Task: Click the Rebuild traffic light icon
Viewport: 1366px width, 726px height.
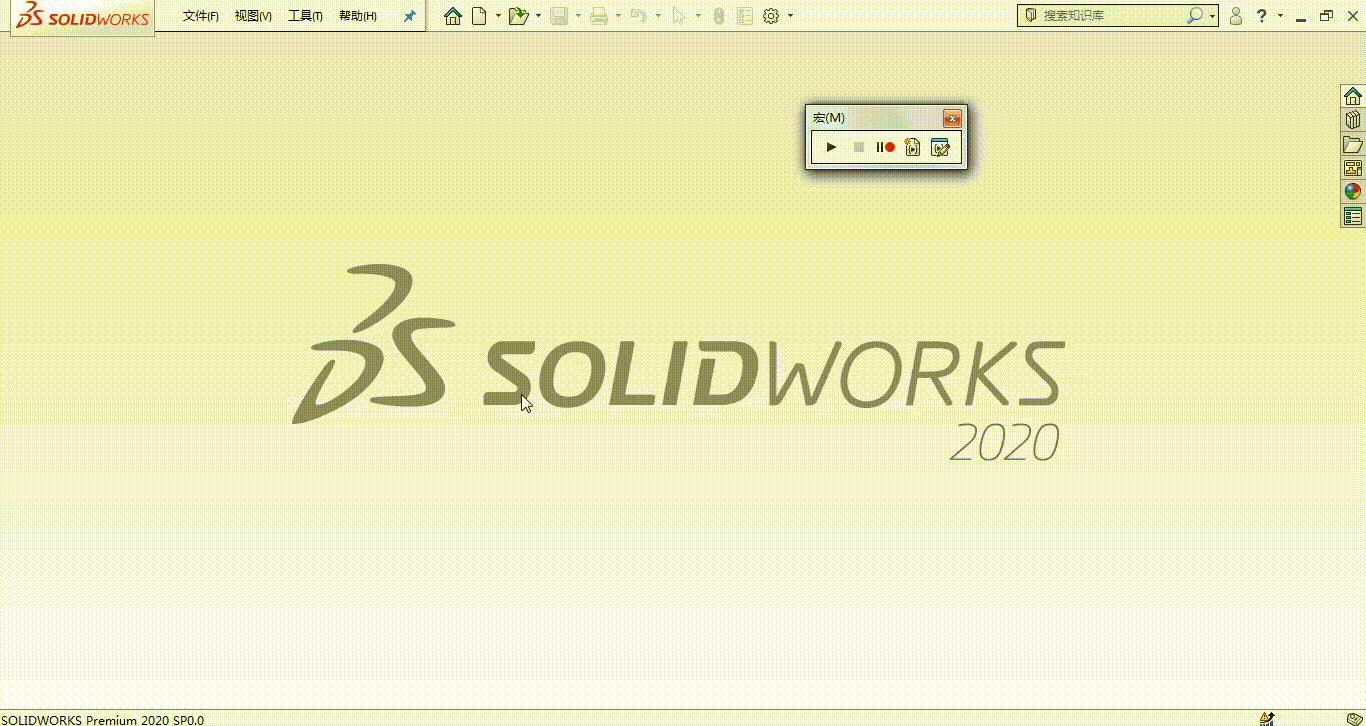Action: tap(718, 16)
